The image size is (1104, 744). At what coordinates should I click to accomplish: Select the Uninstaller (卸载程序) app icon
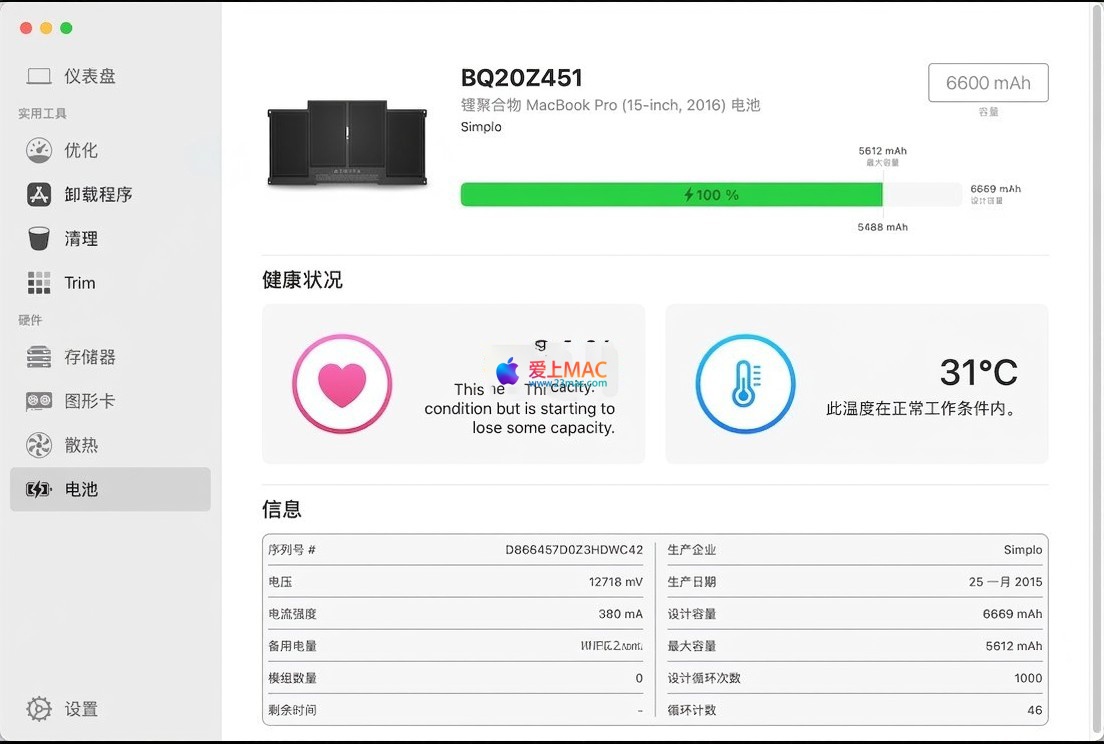click(39, 194)
